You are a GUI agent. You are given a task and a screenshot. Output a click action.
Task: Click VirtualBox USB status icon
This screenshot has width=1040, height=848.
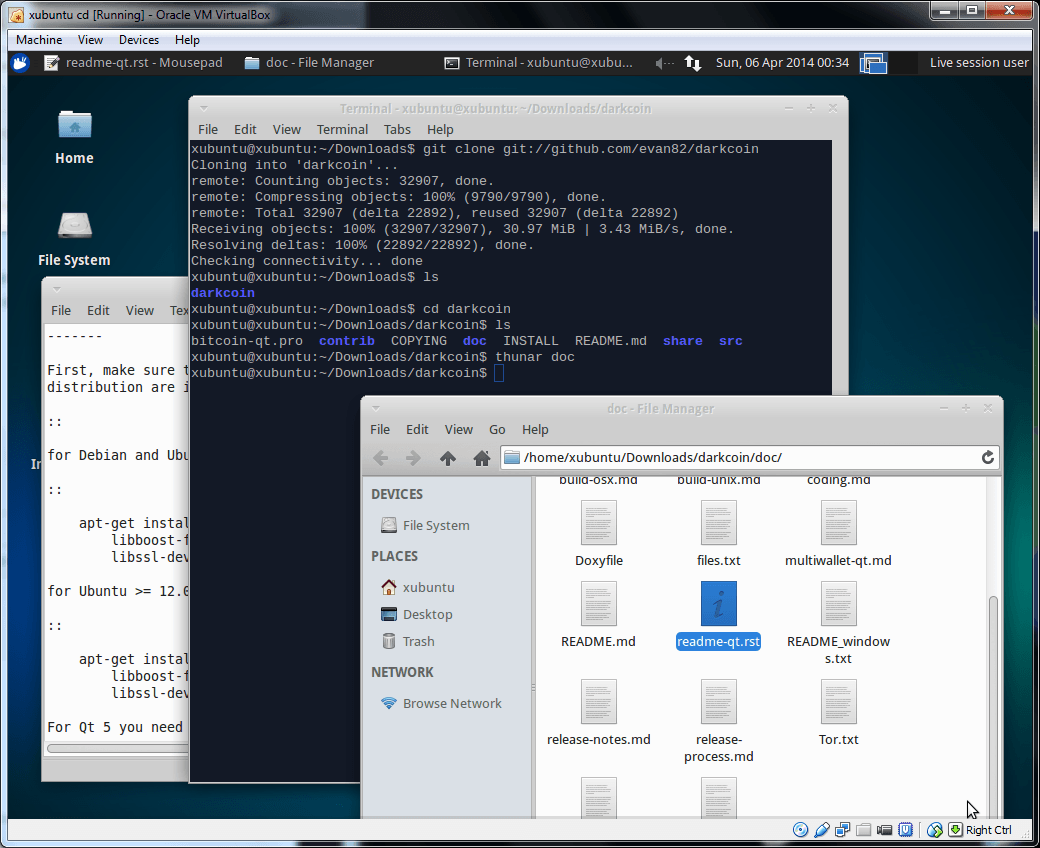click(821, 829)
